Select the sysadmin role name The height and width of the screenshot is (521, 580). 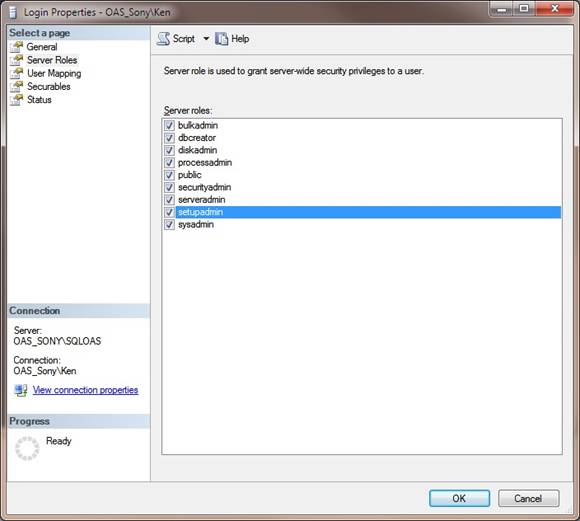click(x=196, y=225)
